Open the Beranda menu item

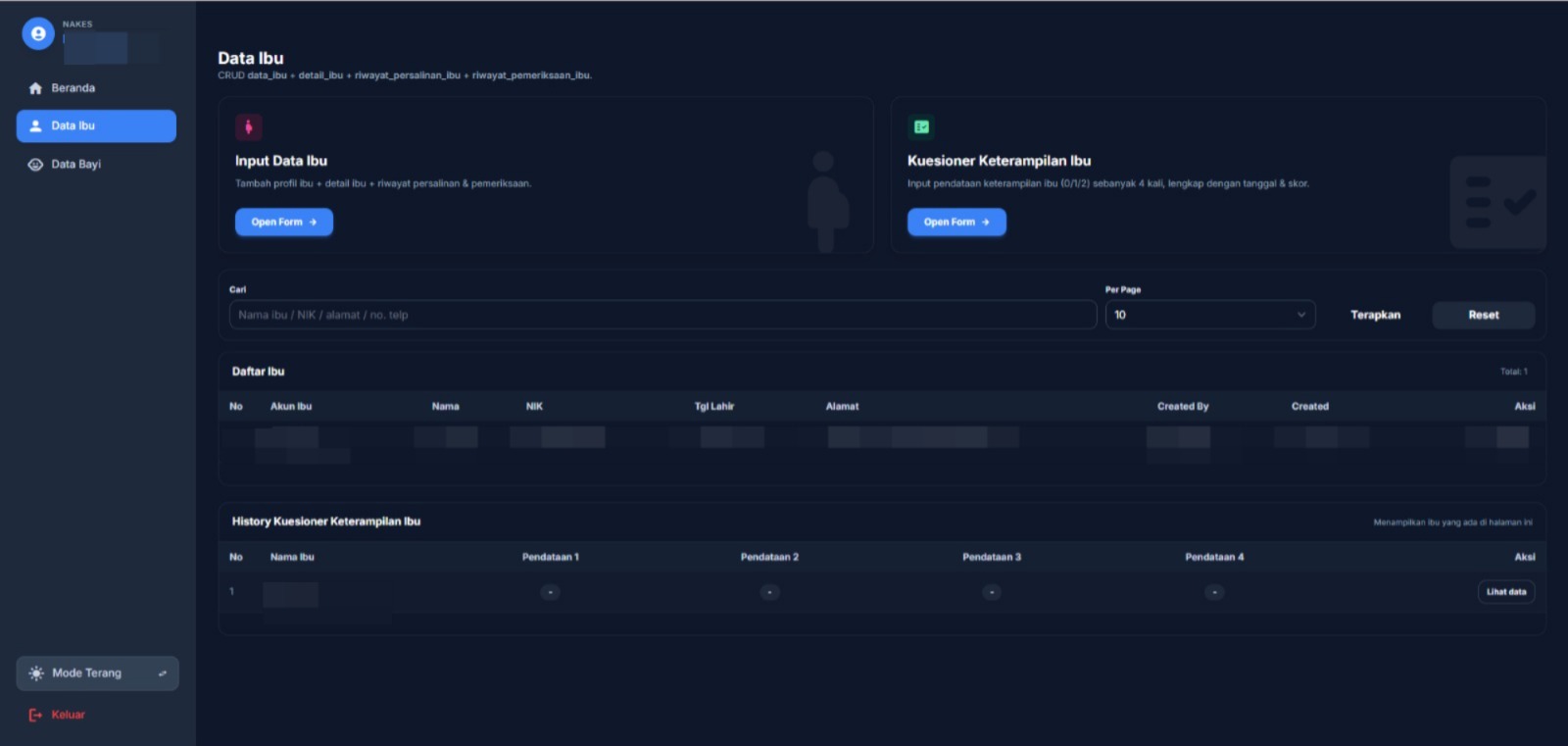pos(73,88)
